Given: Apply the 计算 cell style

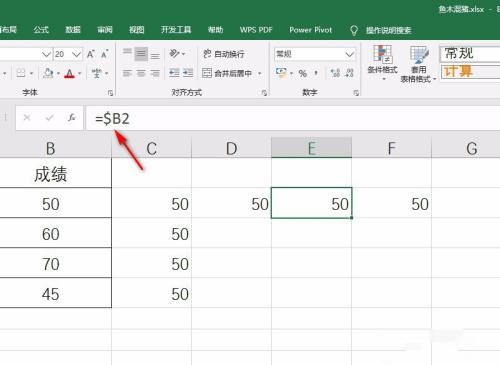Looking at the screenshot, I should [470, 72].
